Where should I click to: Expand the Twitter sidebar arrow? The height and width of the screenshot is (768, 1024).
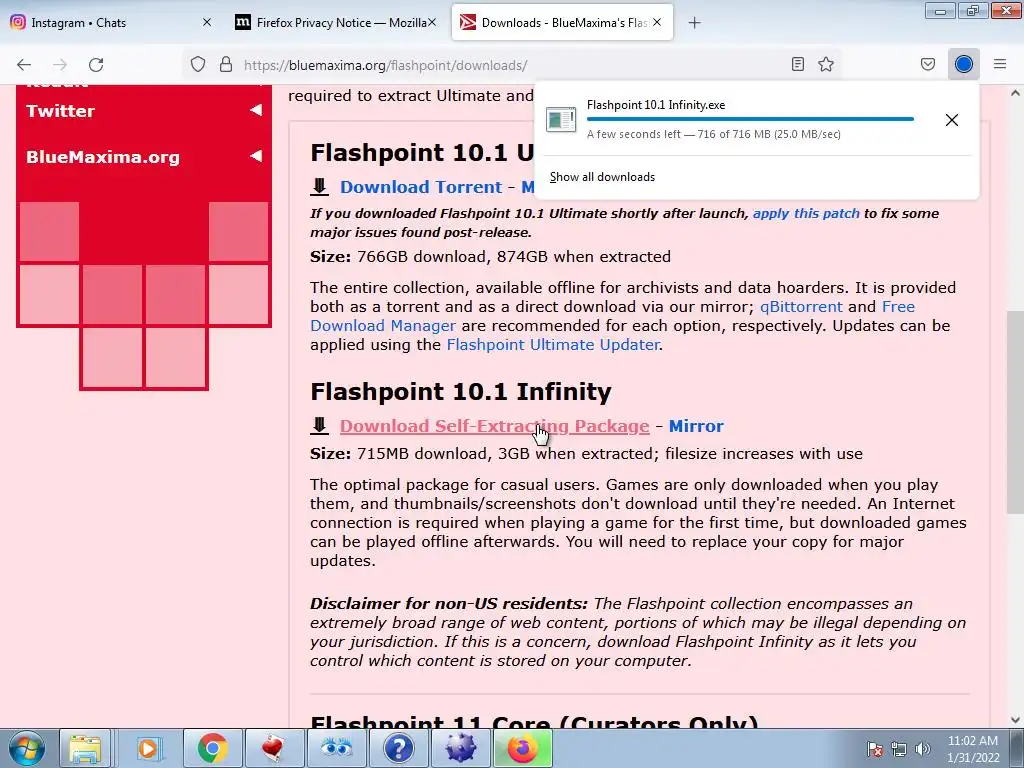pos(256,110)
